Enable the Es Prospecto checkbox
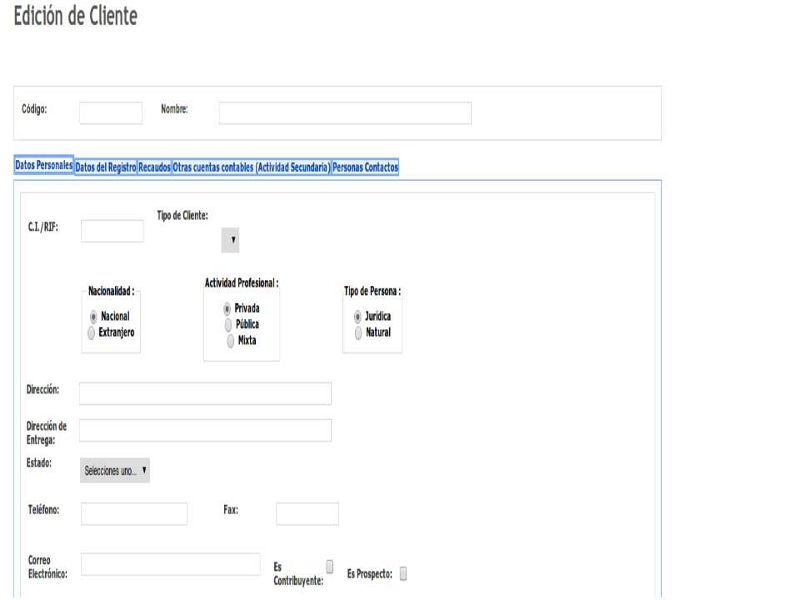800x600 pixels. (x=404, y=573)
